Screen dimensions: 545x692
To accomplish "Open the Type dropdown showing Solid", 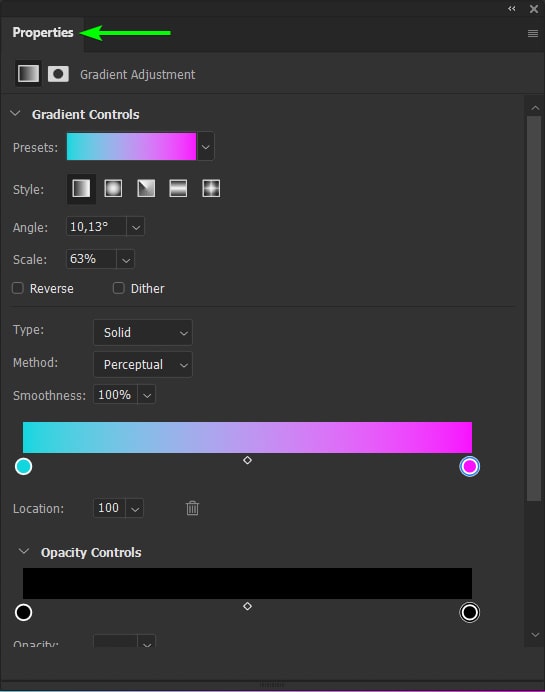I will coord(143,332).
